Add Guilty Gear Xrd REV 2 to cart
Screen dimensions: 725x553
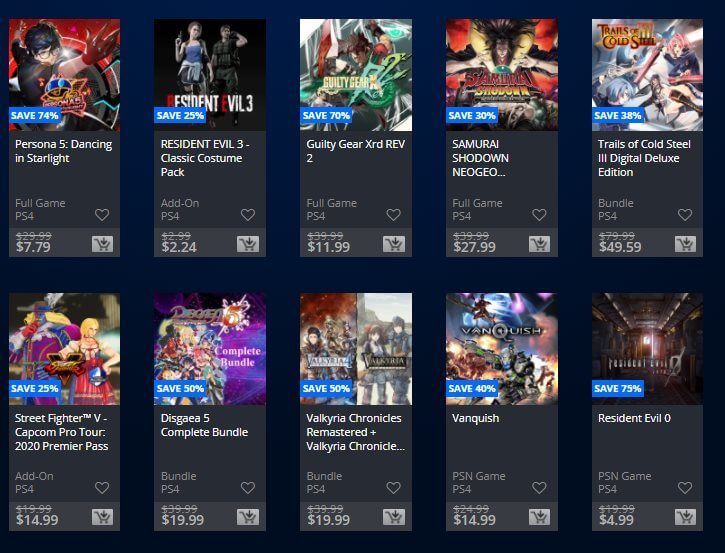click(x=394, y=244)
